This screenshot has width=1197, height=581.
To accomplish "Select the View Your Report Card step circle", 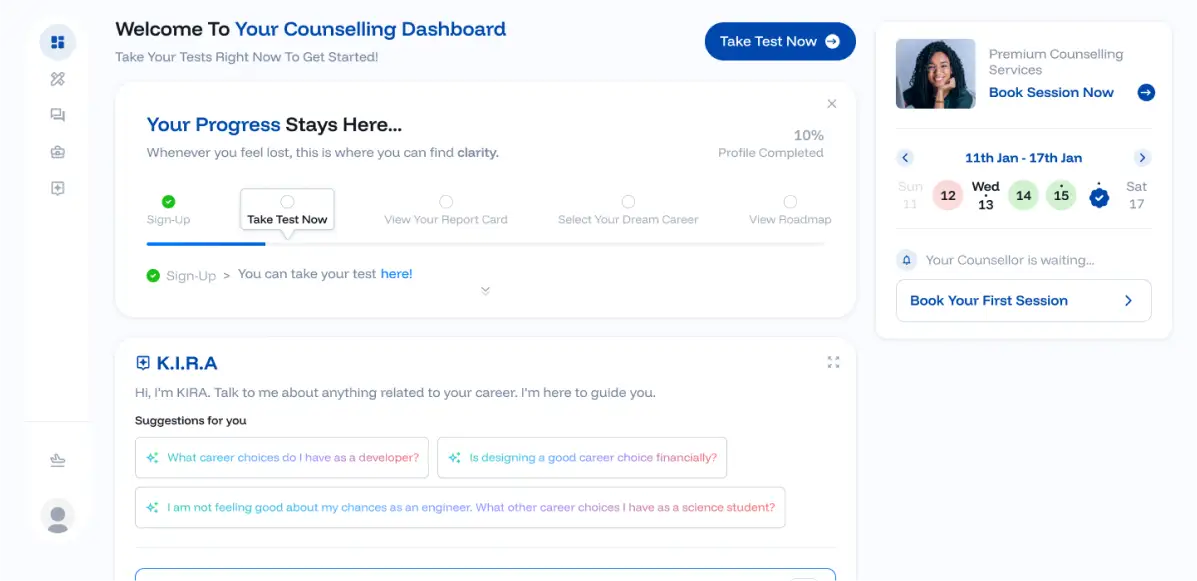I will tap(446, 201).
